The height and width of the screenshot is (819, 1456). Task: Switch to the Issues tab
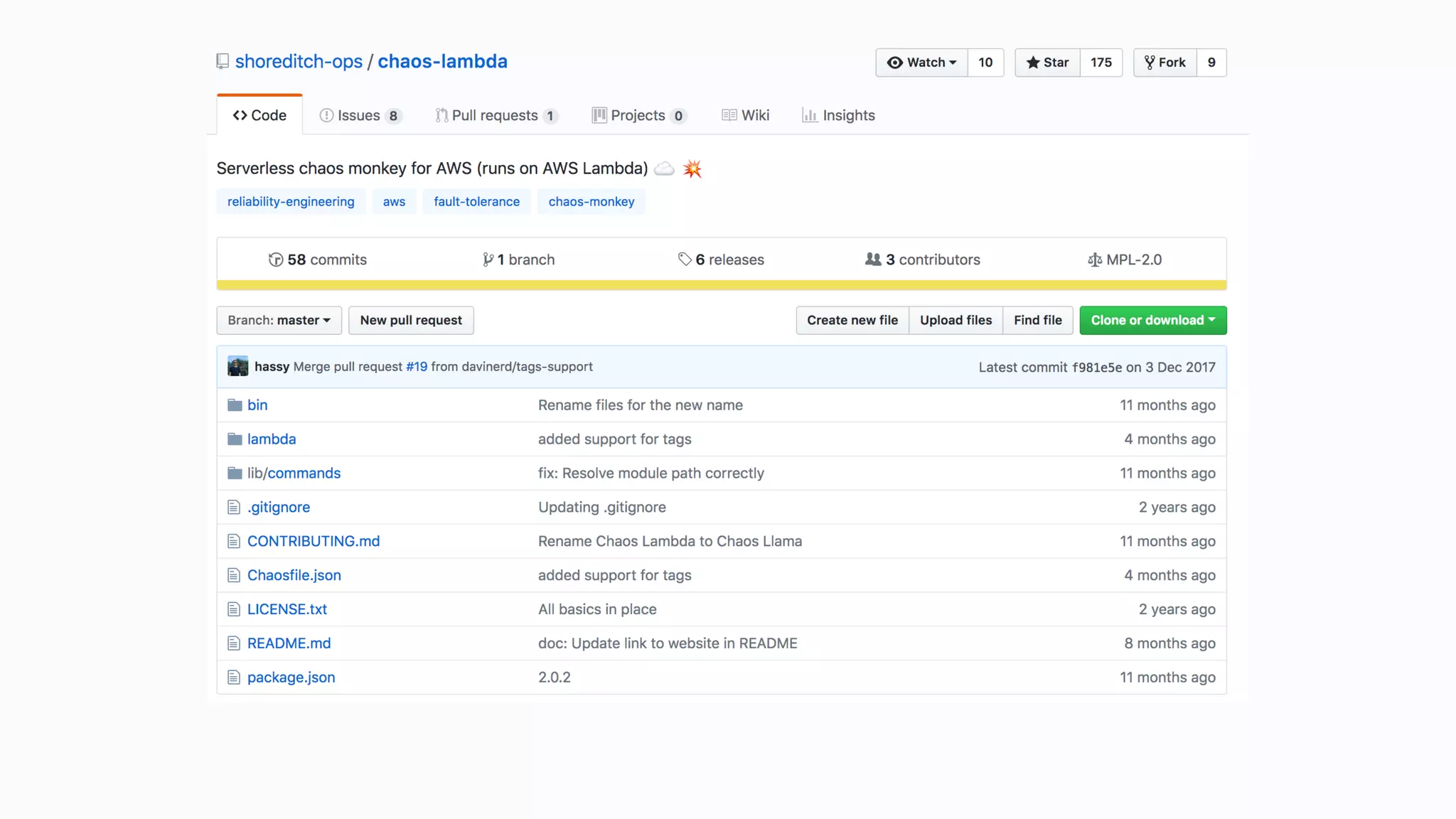coord(360,116)
